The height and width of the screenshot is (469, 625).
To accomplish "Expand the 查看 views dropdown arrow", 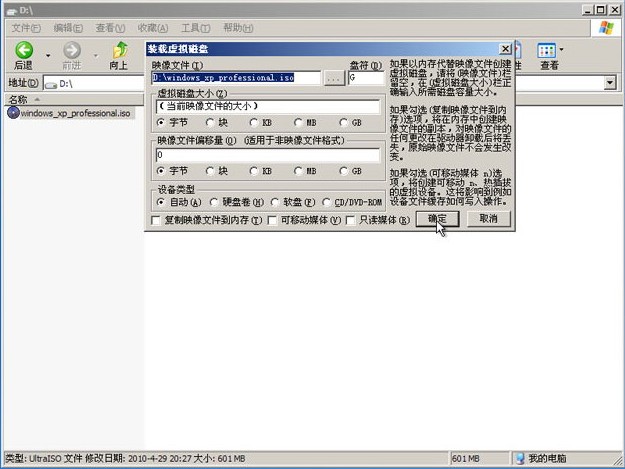I will click(562, 50).
